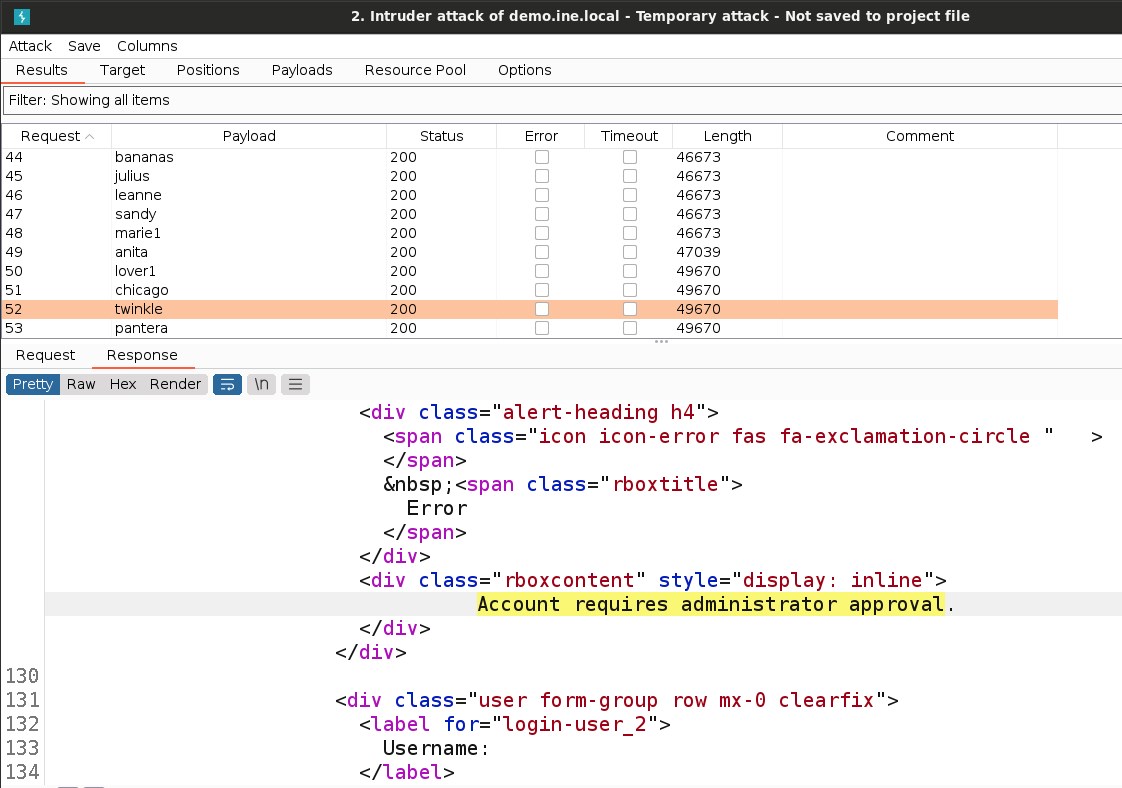The height and width of the screenshot is (788, 1122).
Task: Open the hamburger options icon in response viewer
Action: coord(295,384)
